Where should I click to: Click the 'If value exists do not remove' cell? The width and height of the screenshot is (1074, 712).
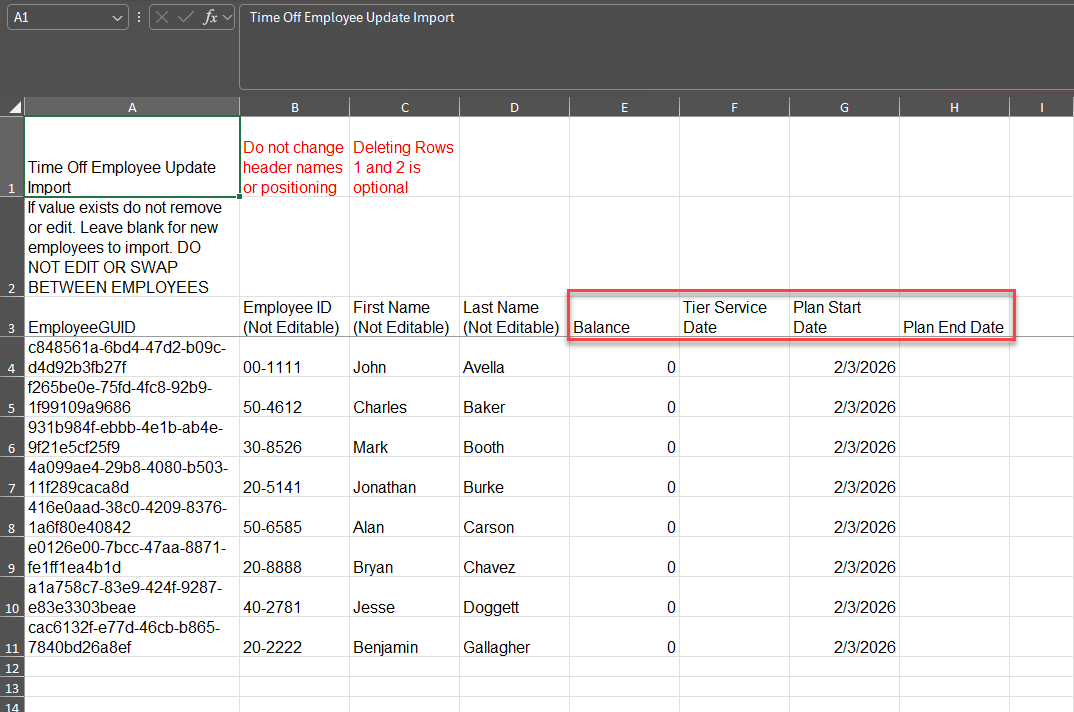click(x=132, y=247)
